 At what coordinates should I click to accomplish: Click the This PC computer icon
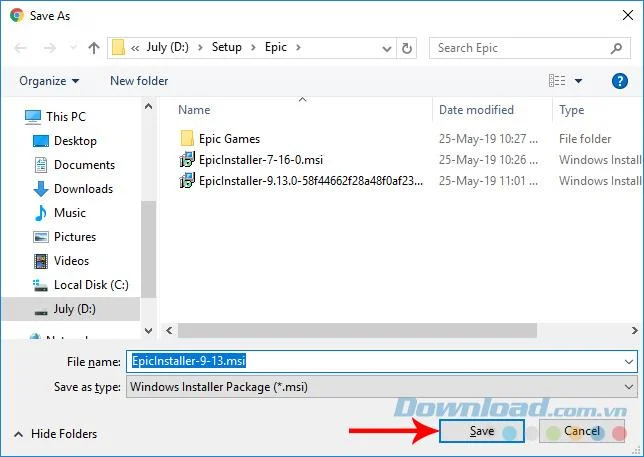pyautogui.click(x=33, y=117)
